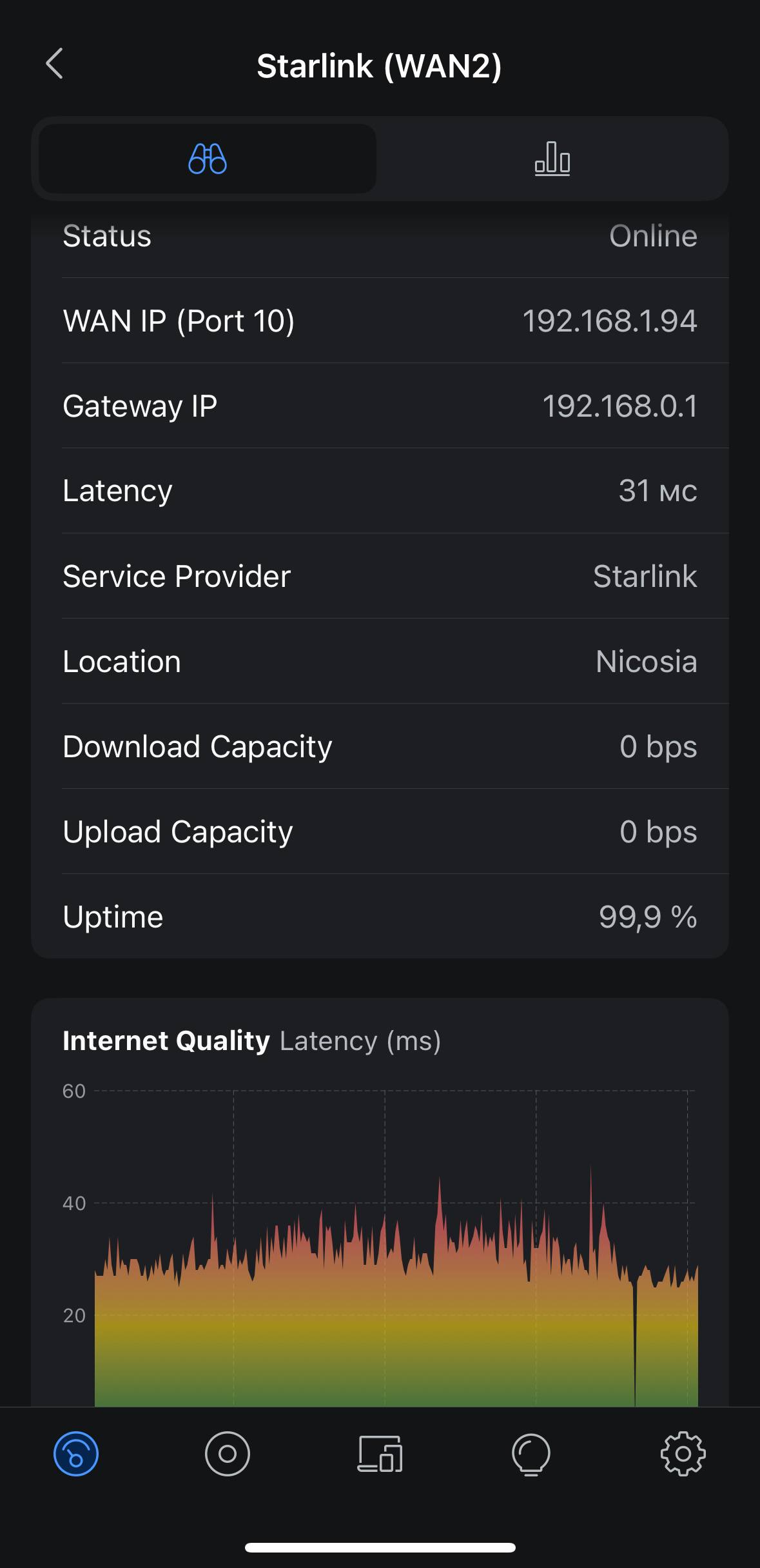Switch to the binoculars overview tab

coord(208,159)
